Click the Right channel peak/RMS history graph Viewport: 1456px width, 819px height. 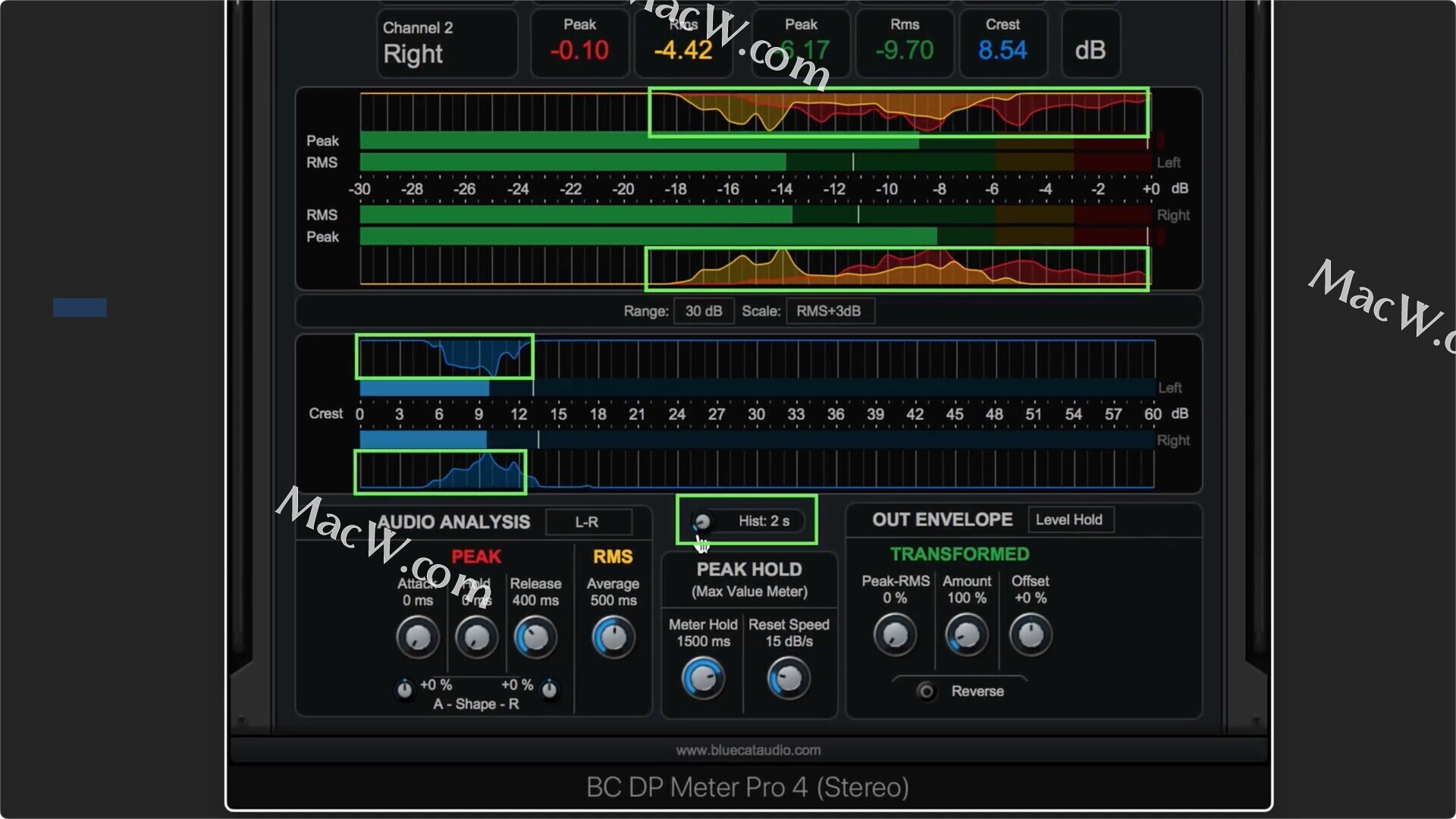tap(755, 266)
